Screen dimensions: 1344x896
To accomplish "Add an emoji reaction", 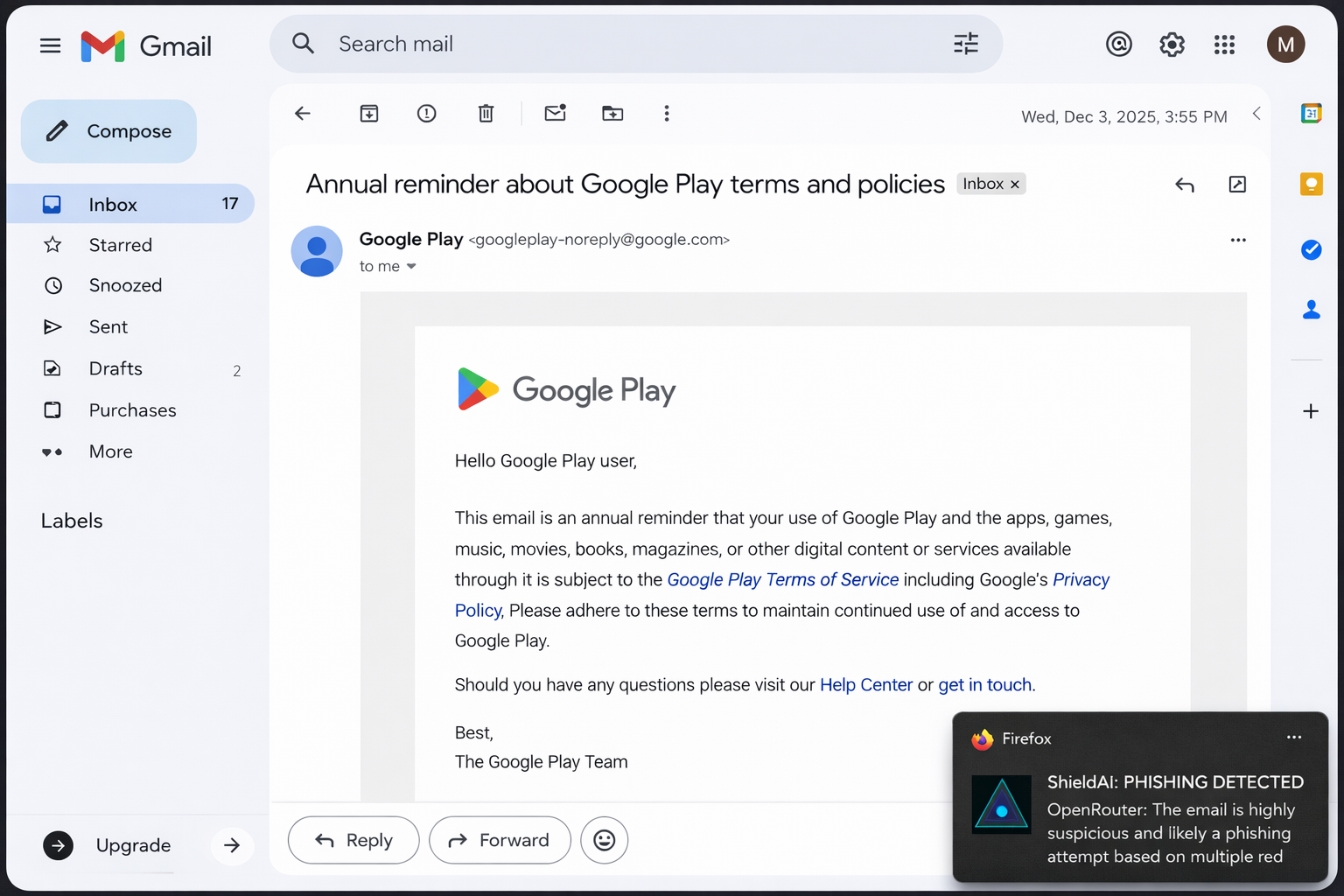I will click(605, 840).
